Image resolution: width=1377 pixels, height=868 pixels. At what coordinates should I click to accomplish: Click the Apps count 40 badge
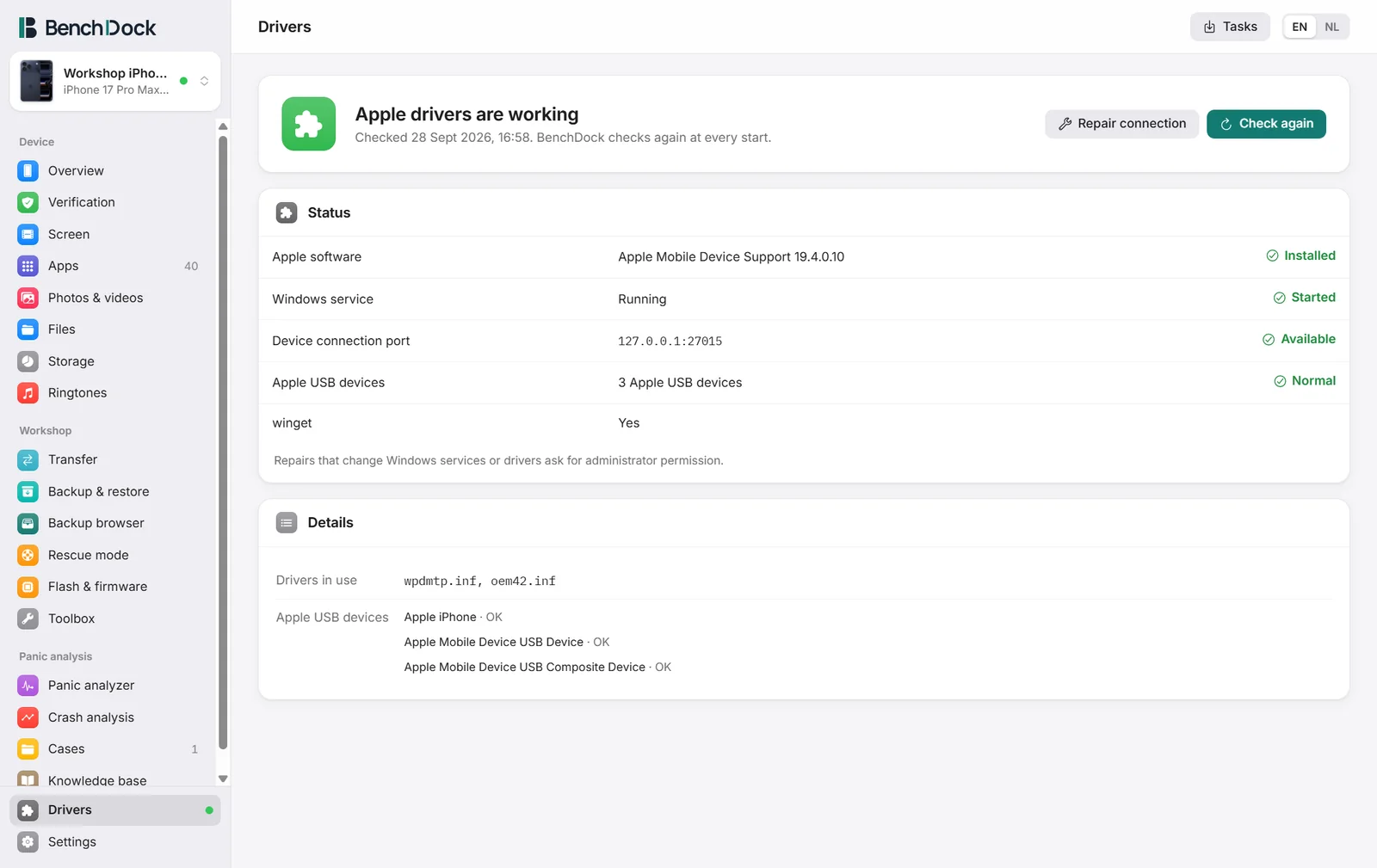(191, 267)
